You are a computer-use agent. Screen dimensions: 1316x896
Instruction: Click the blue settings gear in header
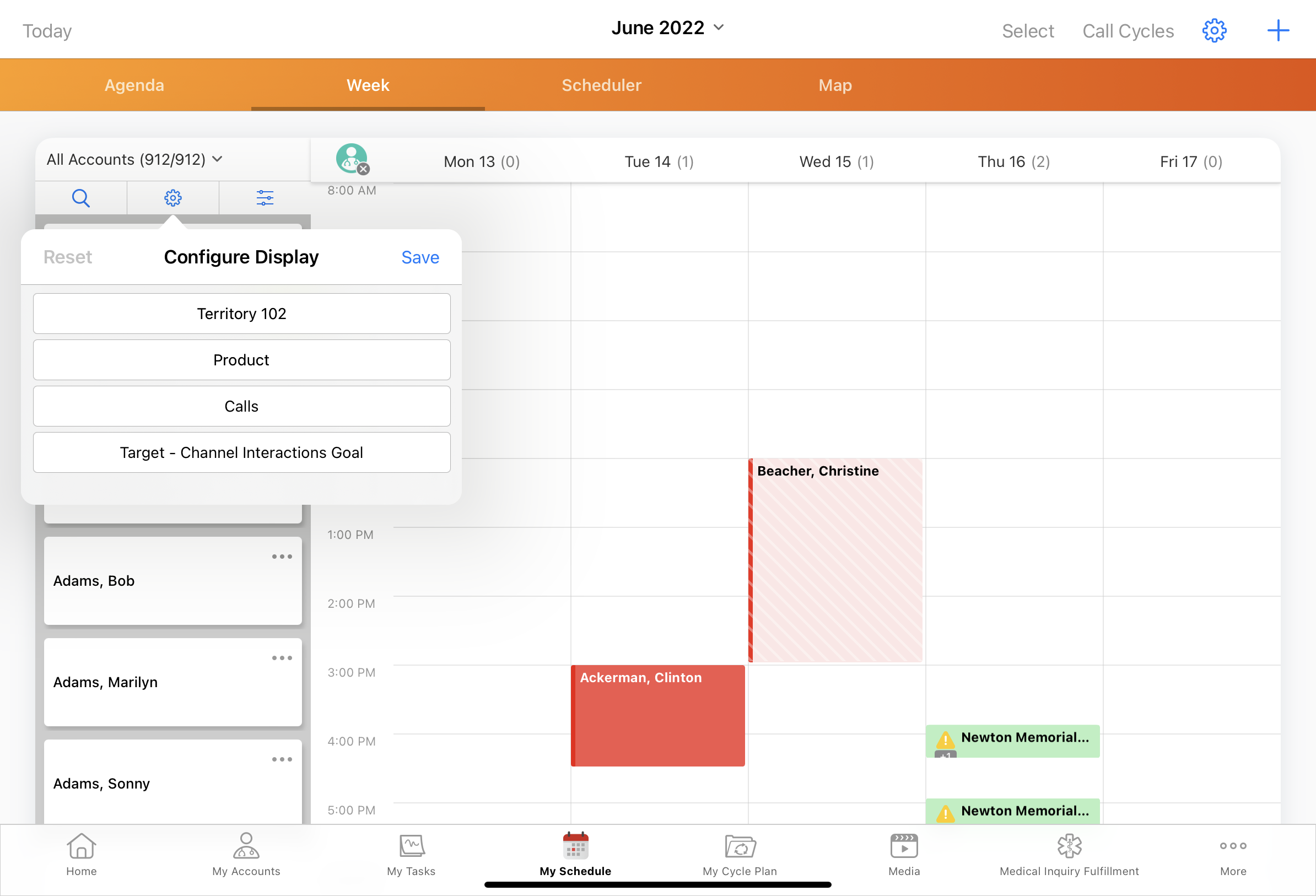pyautogui.click(x=1213, y=31)
